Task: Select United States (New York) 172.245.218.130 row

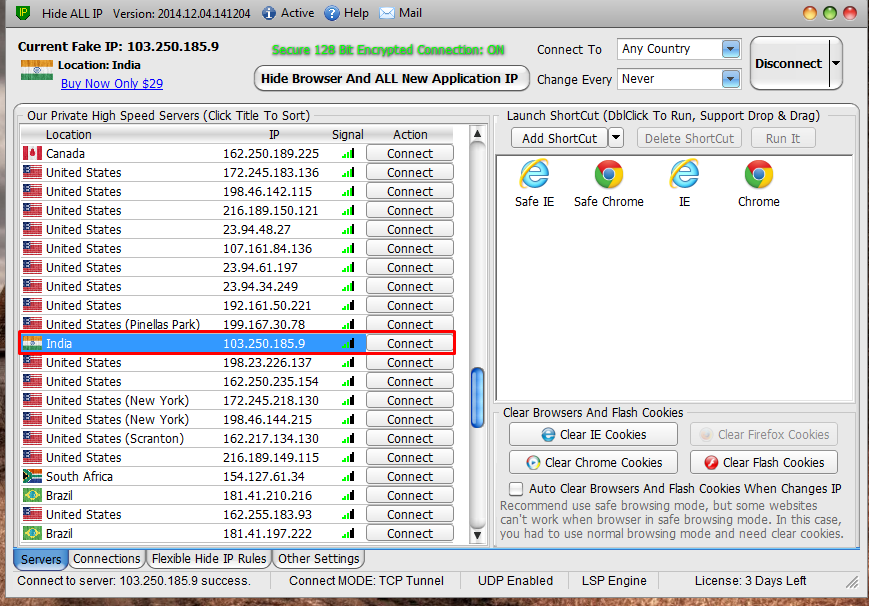Action: [x=237, y=400]
